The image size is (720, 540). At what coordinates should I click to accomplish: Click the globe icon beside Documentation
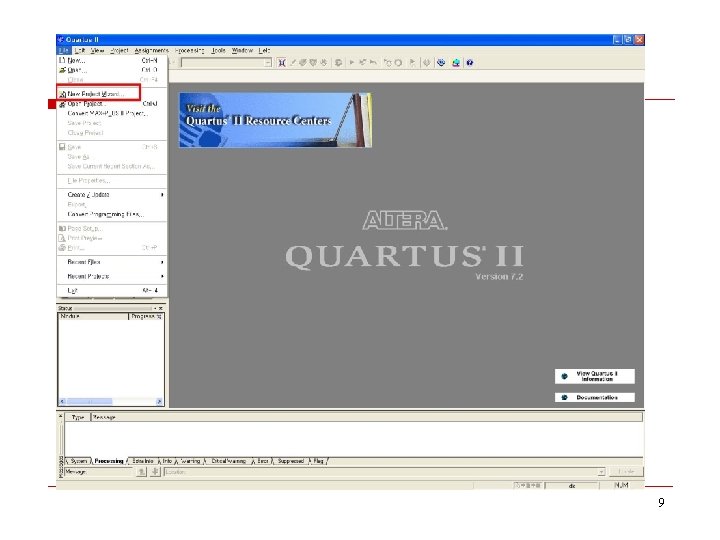coord(564,397)
